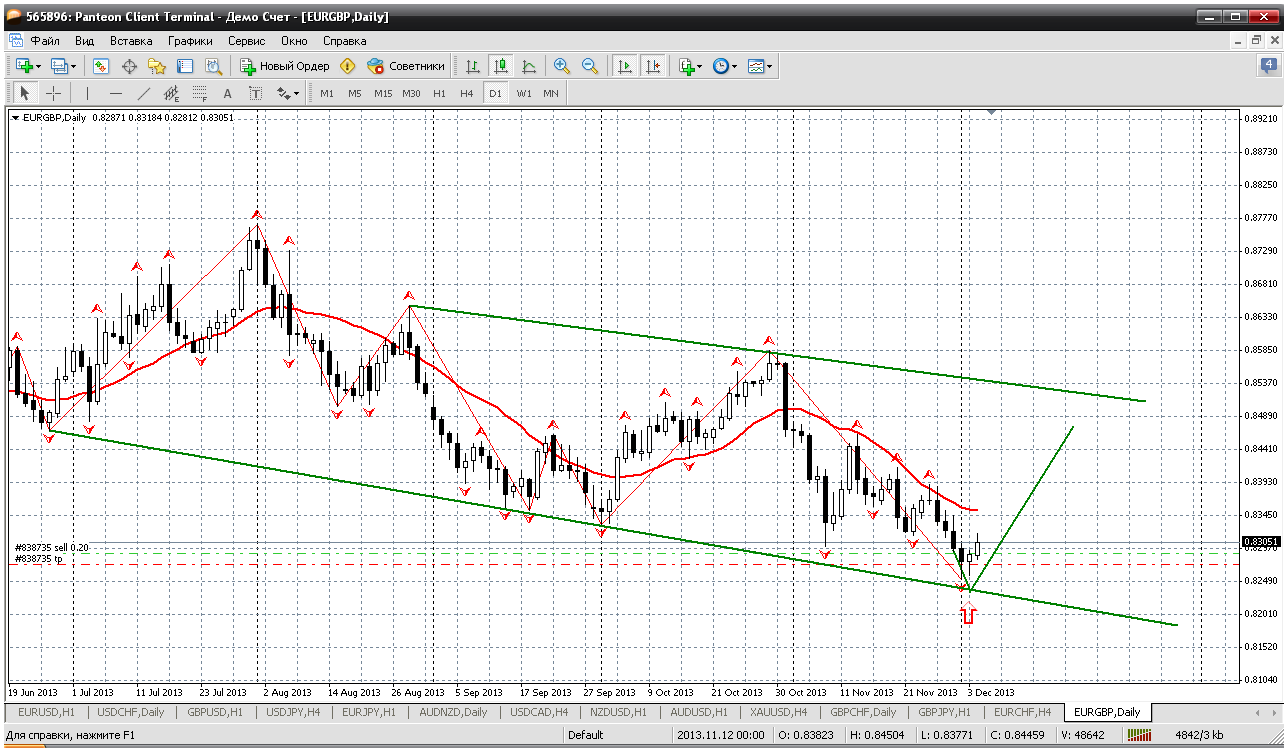Open the Market Watch window icon
The width and height of the screenshot is (1288, 748).
tap(101, 66)
